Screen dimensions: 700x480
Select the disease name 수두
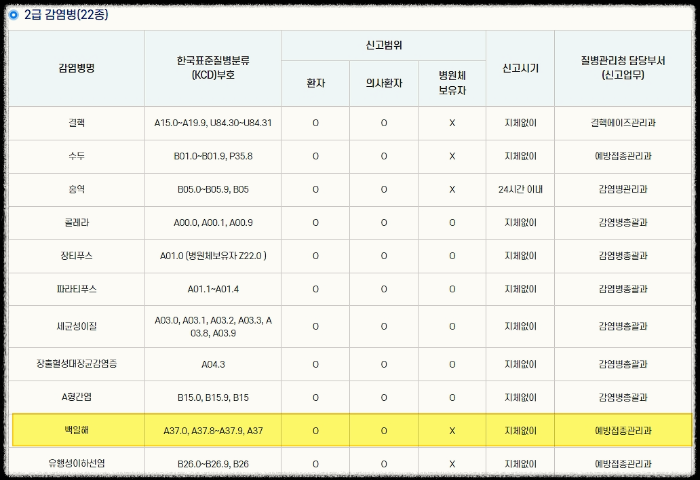tap(76, 156)
